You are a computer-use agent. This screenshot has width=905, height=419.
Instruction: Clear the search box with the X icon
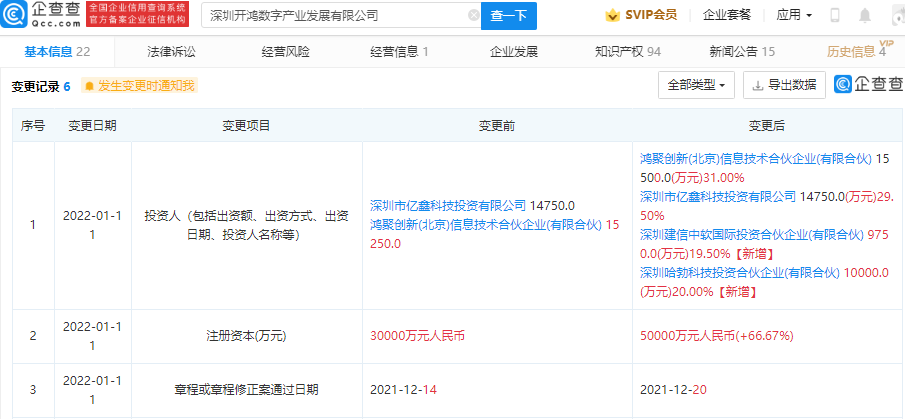pyautogui.click(x=473, y=16)
